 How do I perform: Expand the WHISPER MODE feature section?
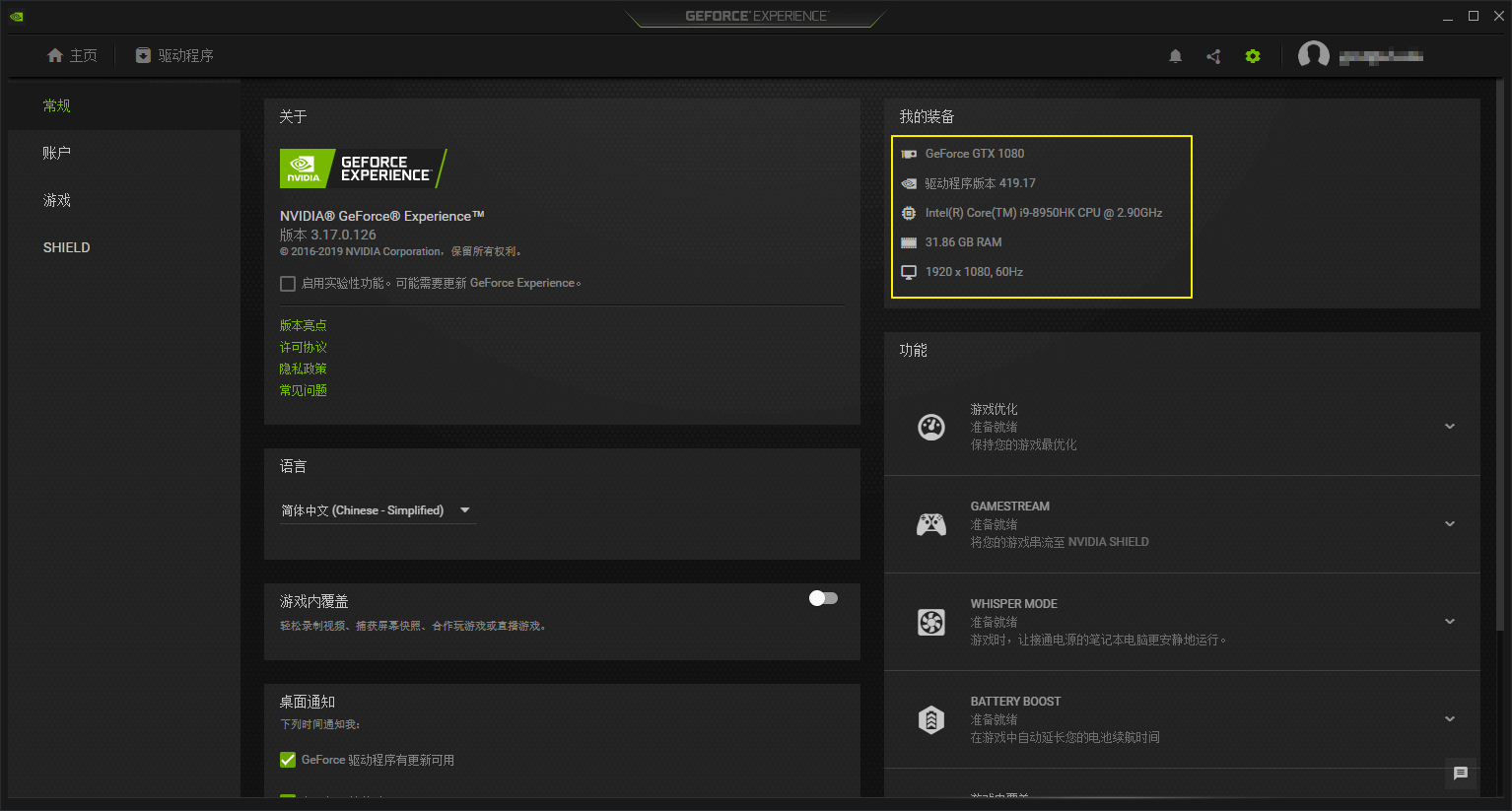tap(1450, 622)
